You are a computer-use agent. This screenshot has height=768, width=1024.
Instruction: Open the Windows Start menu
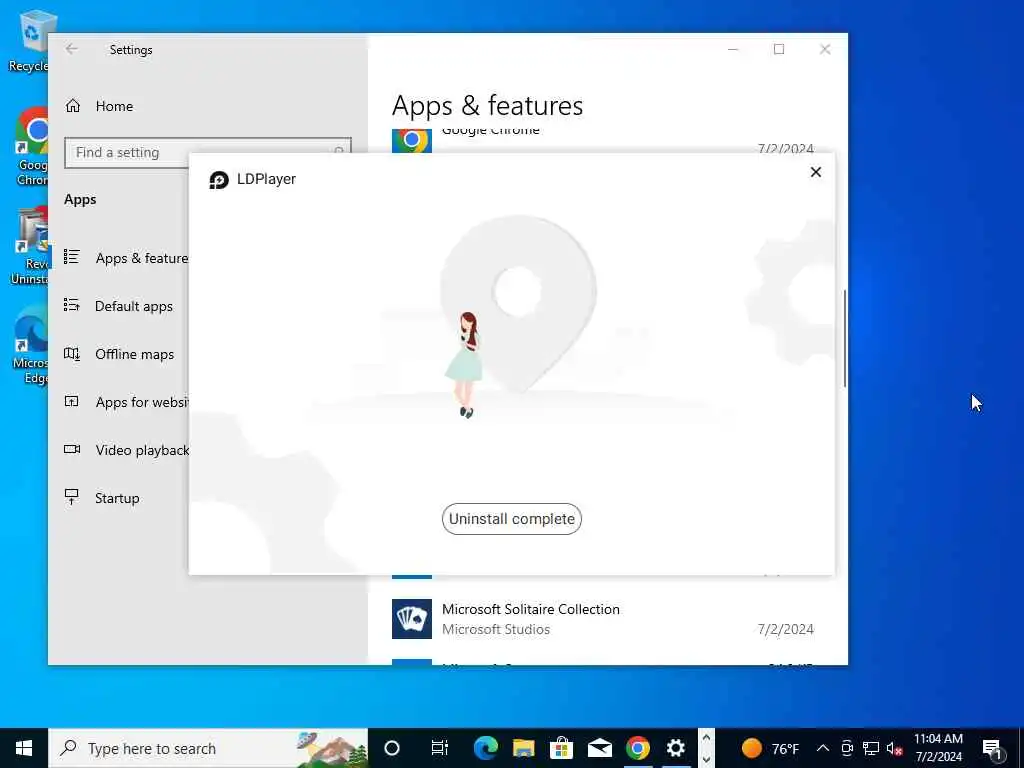(x=24, y=748)
